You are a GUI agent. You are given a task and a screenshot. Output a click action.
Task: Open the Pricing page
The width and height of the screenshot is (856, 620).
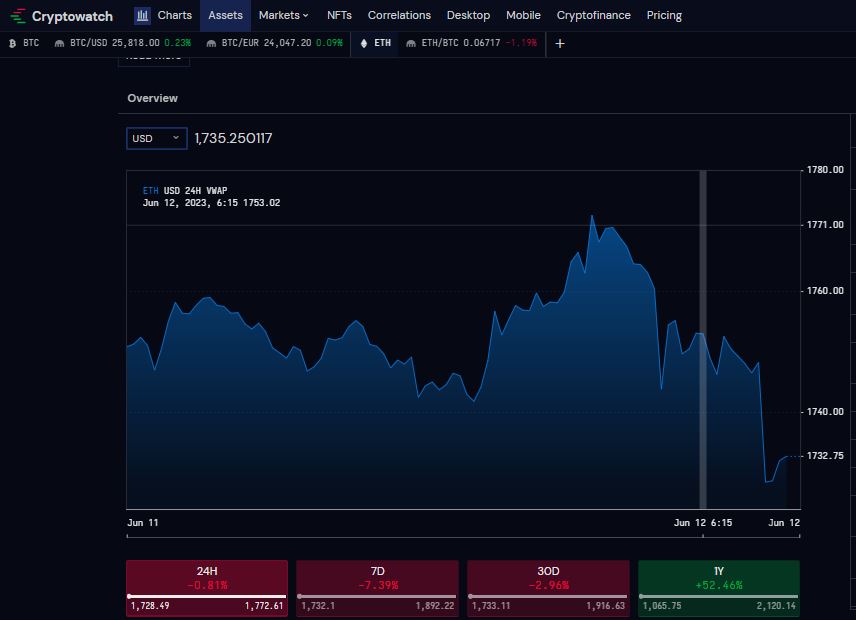[664, 15]
